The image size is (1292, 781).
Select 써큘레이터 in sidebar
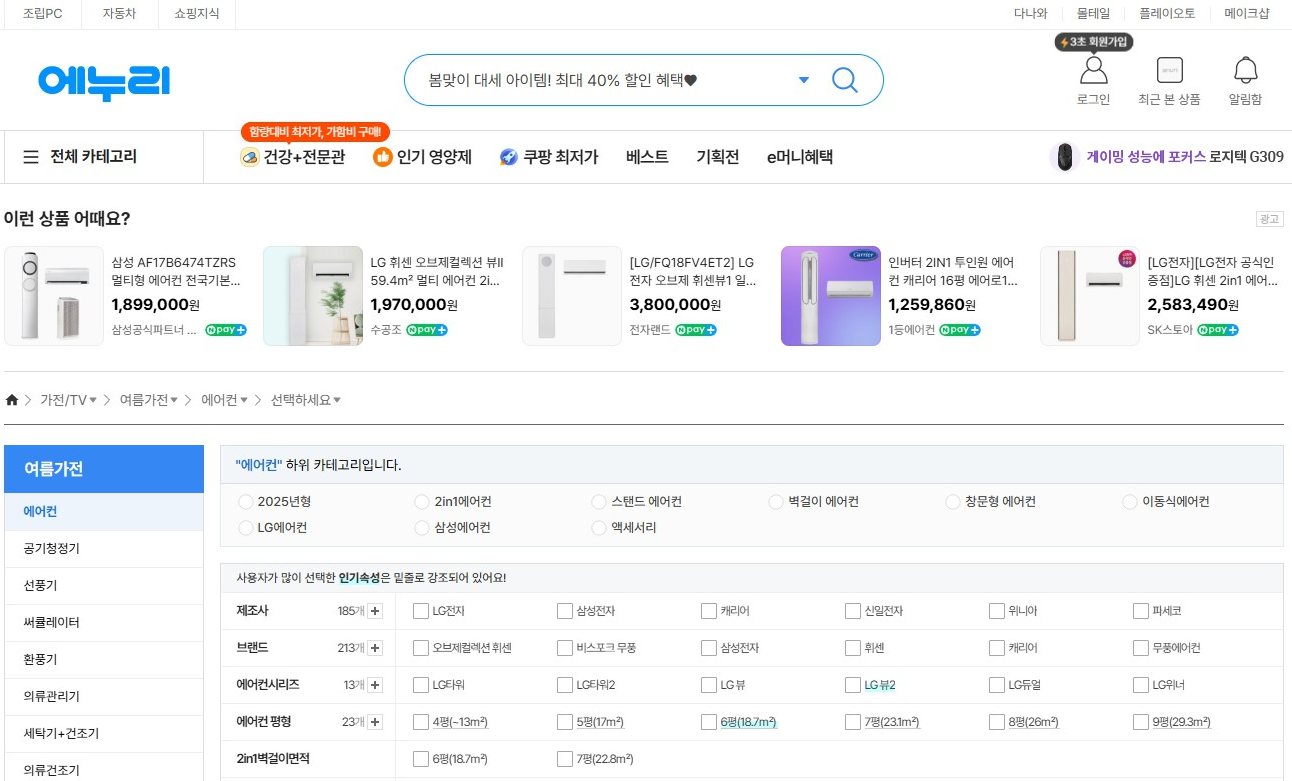coord(104,622)
